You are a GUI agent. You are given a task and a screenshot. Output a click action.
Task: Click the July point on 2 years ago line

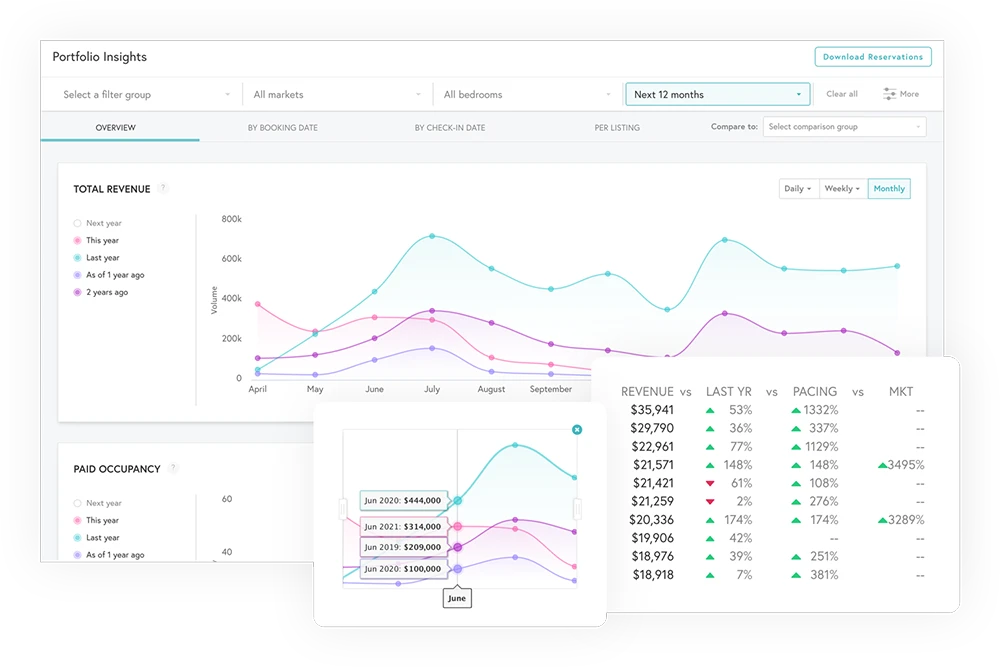(432, 311)
